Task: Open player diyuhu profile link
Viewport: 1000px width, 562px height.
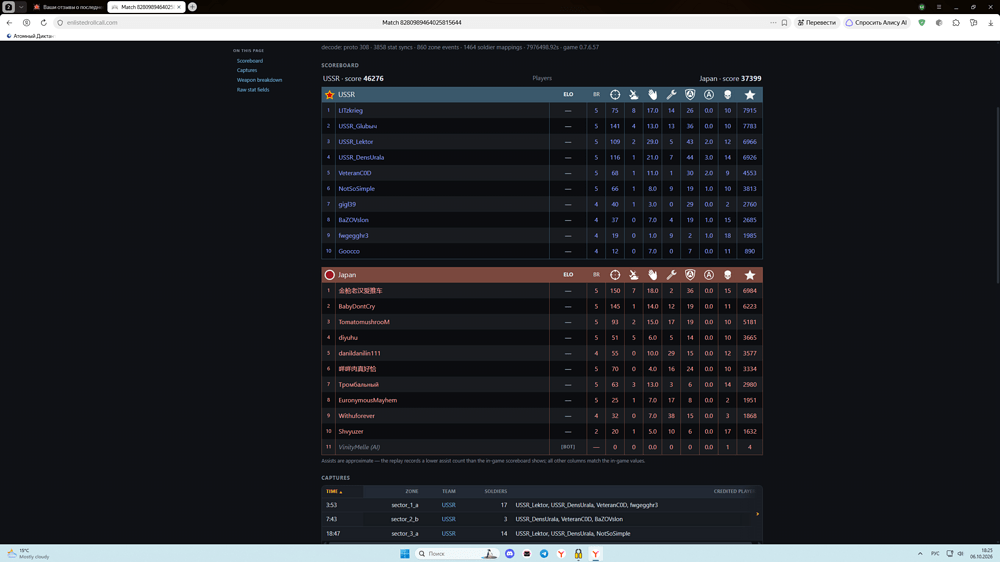Action: [348, 337]
